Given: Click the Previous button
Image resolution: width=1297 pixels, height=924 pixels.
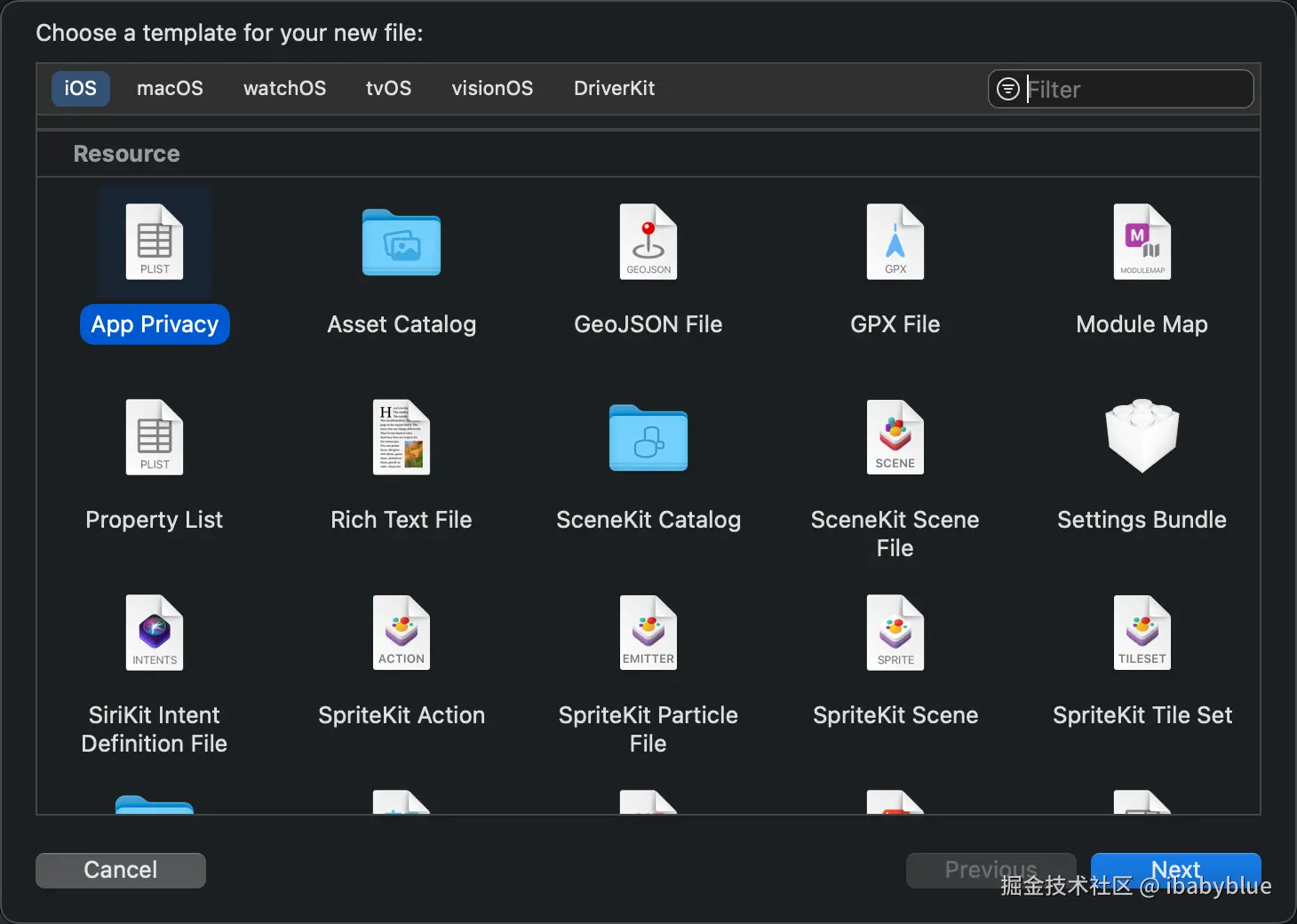Looking at the screenshot, I should point(991,870).
